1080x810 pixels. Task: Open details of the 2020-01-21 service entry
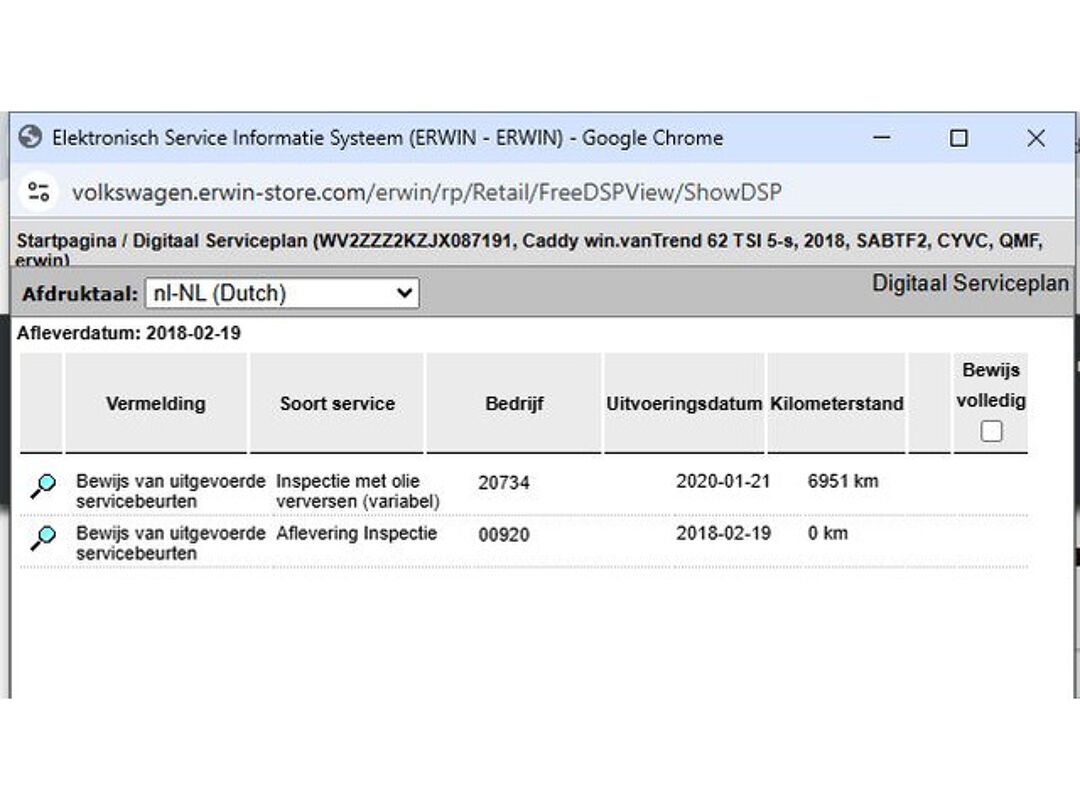click(43, 486)
